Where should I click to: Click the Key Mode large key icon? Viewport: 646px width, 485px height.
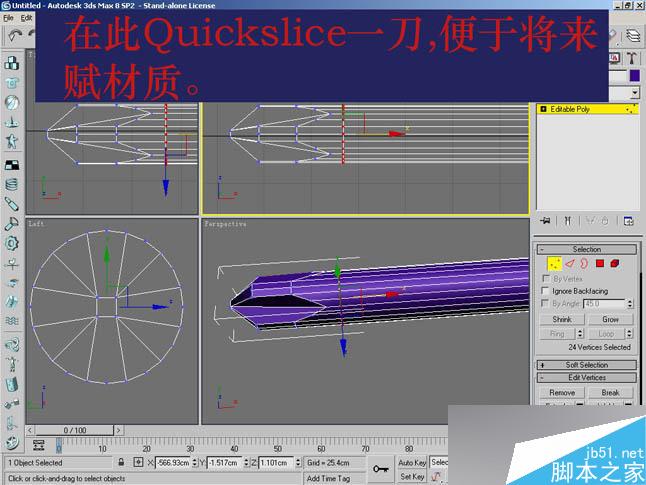[x=381, y=469]
